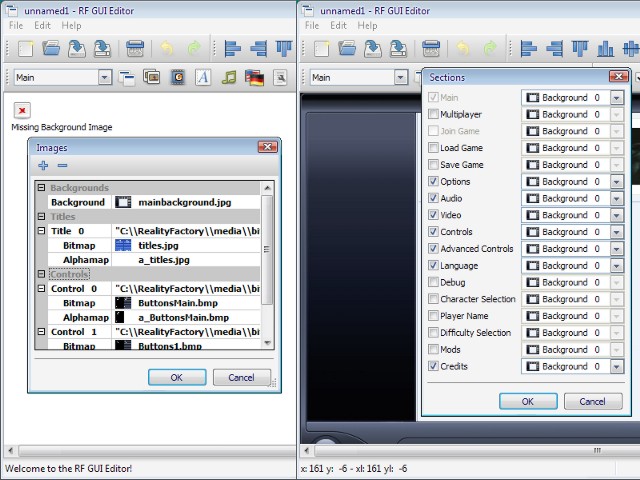This screenshot has width=640, height=480.
Task: Open Help menu in left window
Action: pos(71,25)
